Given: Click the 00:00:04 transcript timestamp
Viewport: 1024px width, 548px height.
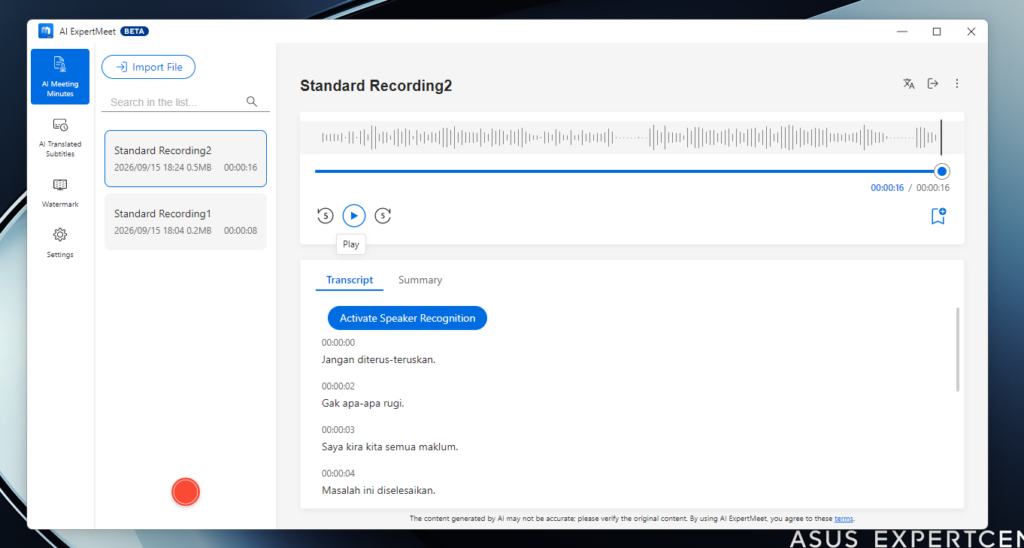Looking at the screenshot, I should tap(338, 474).
